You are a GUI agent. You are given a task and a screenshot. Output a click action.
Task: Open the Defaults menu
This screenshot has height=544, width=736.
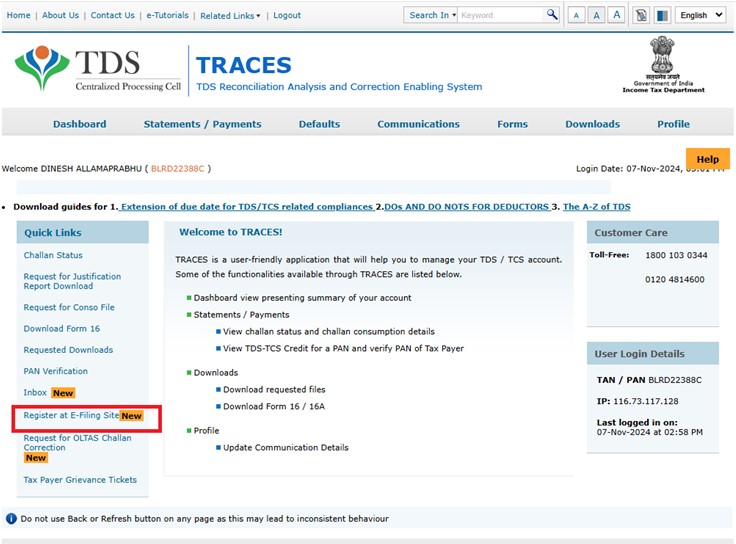319,124
